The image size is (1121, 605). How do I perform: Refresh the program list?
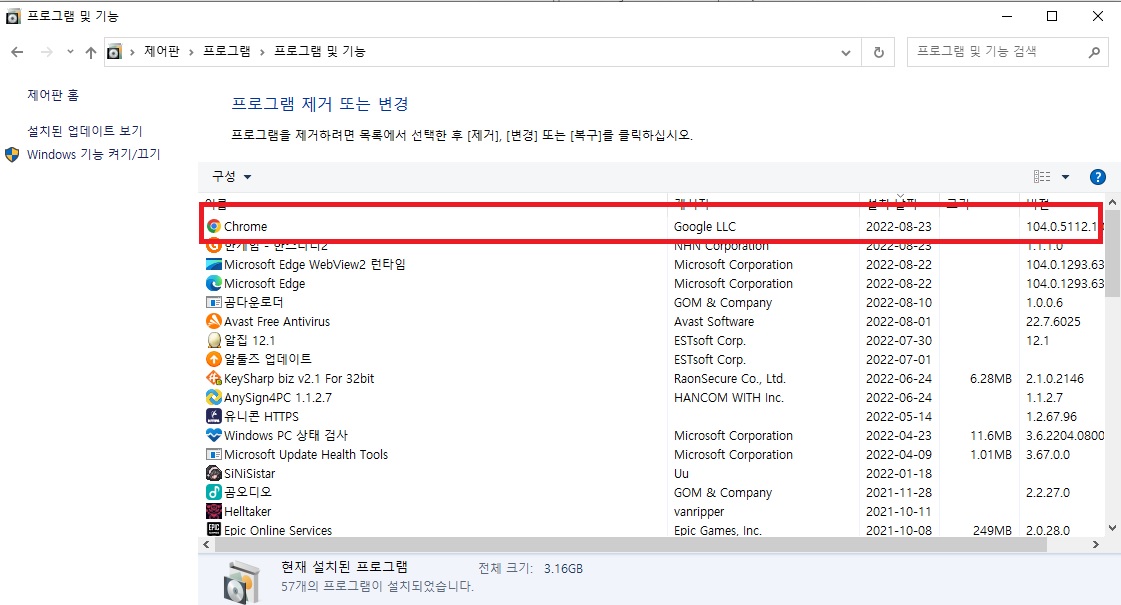(879, 52)
